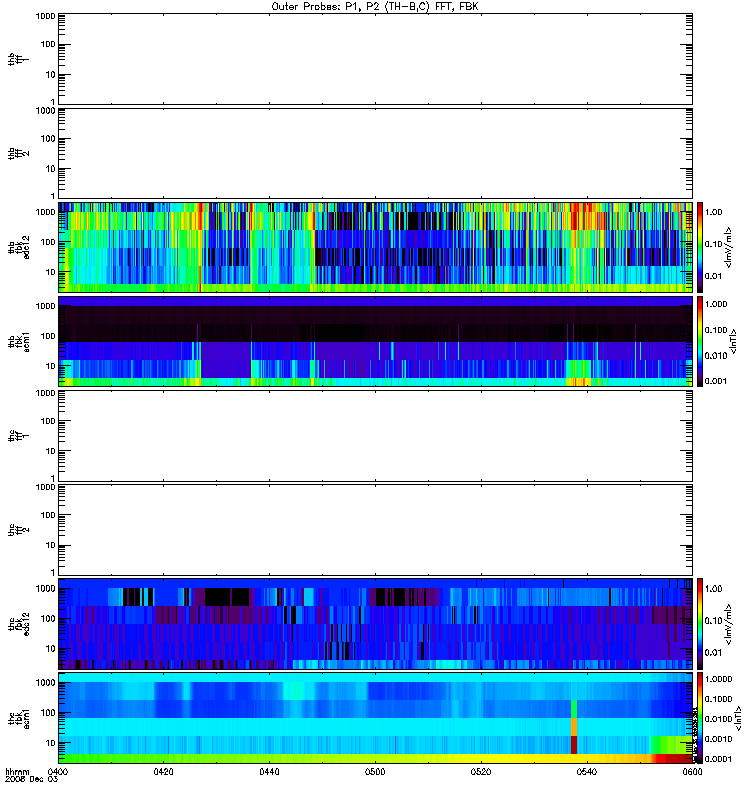Image resolution: width=750 pixels, height=800 pixels.
Task: Click the 0440 time axis label
Action: coord(269,771)
